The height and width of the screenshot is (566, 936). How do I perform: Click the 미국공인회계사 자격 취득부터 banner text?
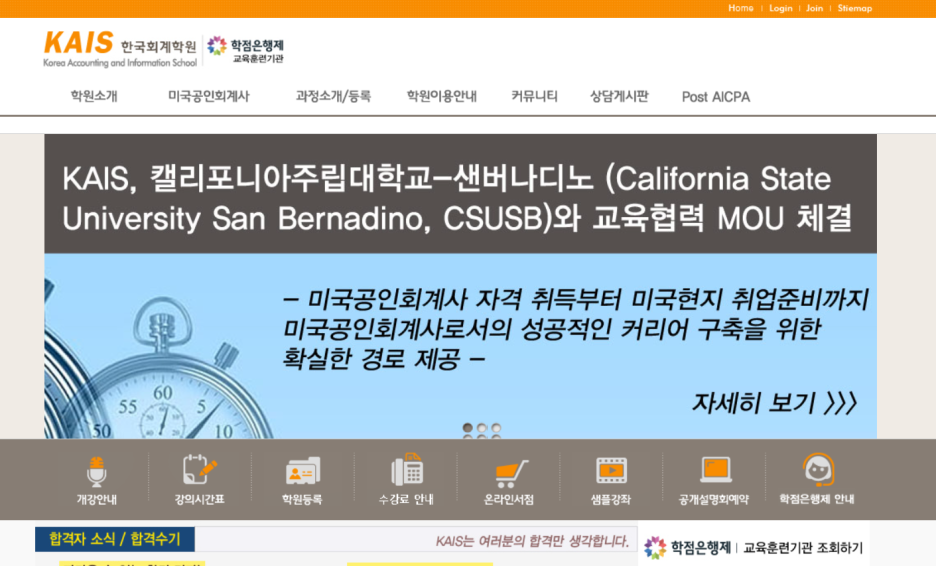(x=575, y=329)
